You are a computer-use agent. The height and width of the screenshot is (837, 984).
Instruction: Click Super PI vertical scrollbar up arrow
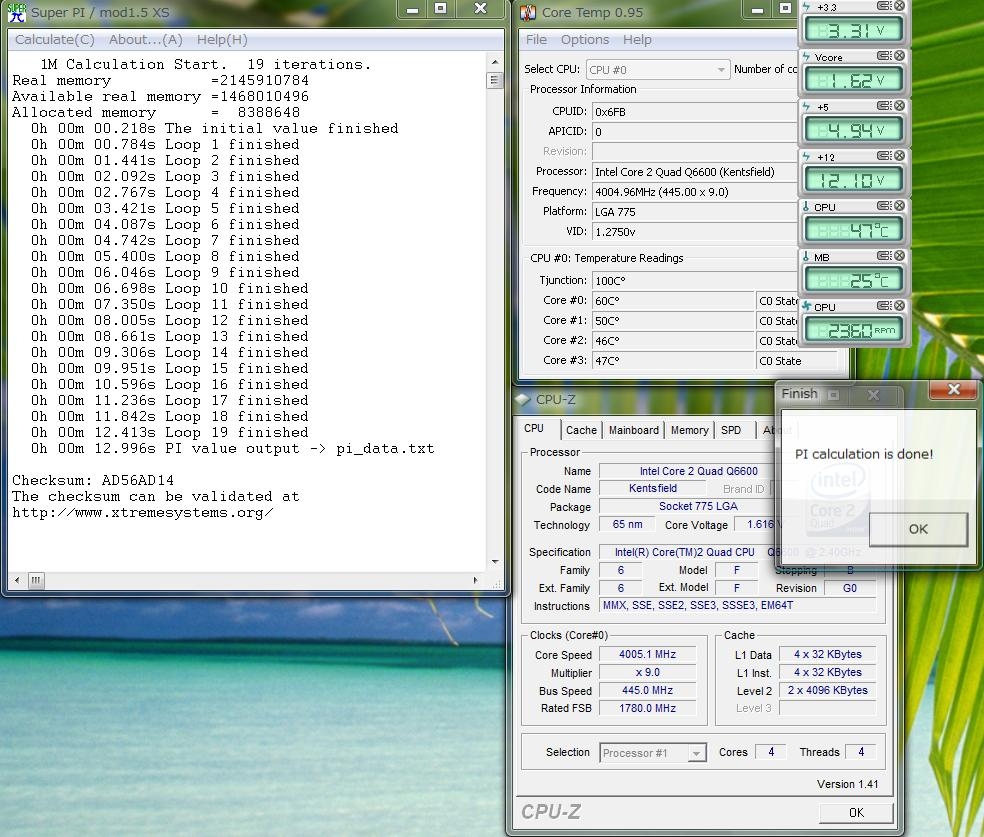coord(495,62)
